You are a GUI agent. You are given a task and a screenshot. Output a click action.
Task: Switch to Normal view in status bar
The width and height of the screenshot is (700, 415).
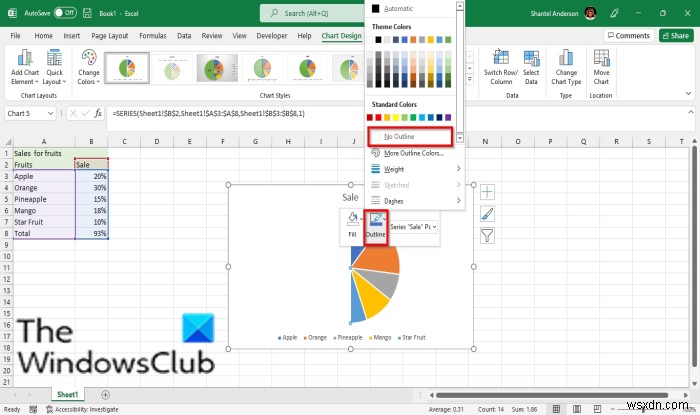click(x=556, y=409)
